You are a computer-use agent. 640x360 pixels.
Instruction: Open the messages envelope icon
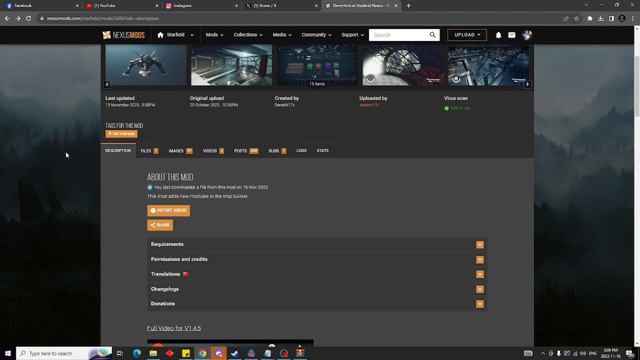512,35
